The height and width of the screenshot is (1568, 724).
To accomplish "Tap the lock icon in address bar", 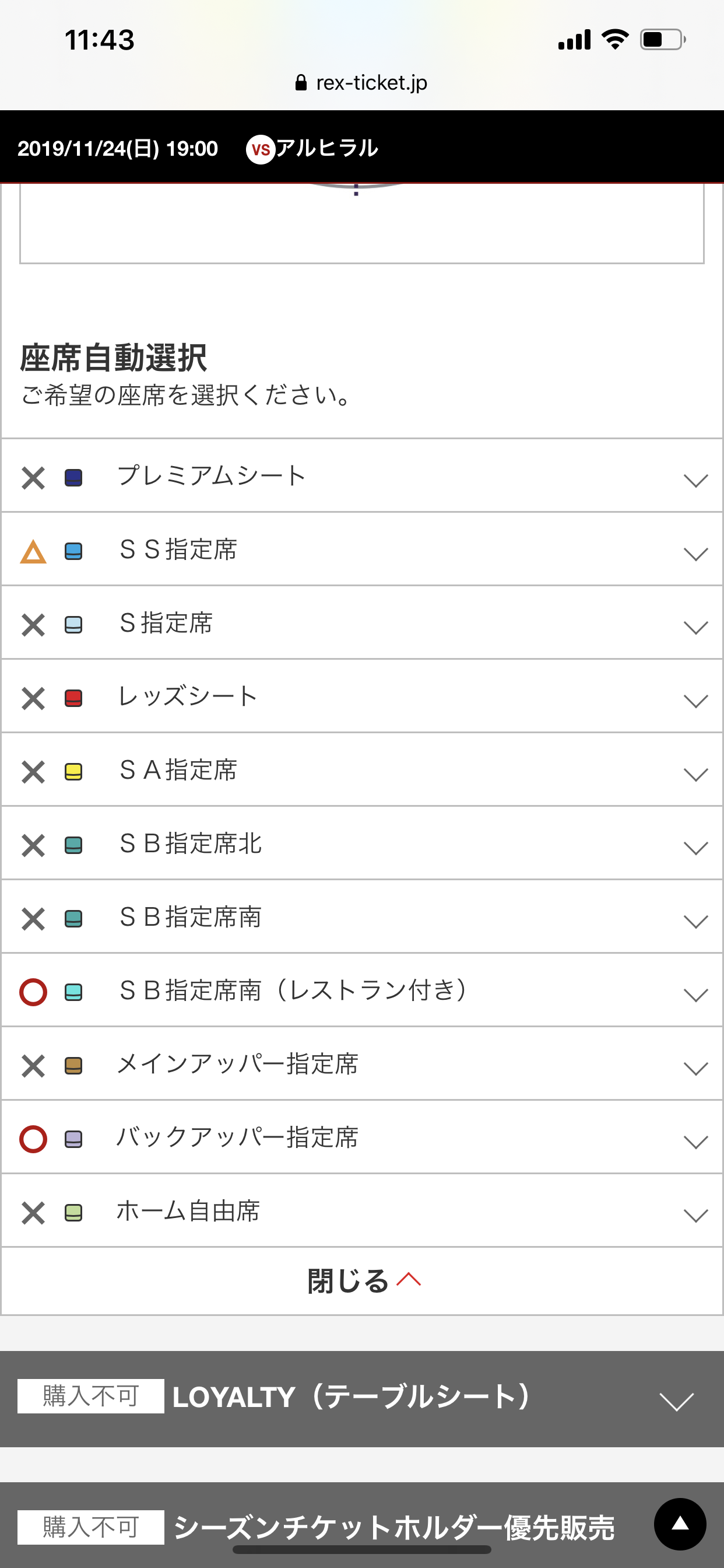I will click(x=301, y=83).
